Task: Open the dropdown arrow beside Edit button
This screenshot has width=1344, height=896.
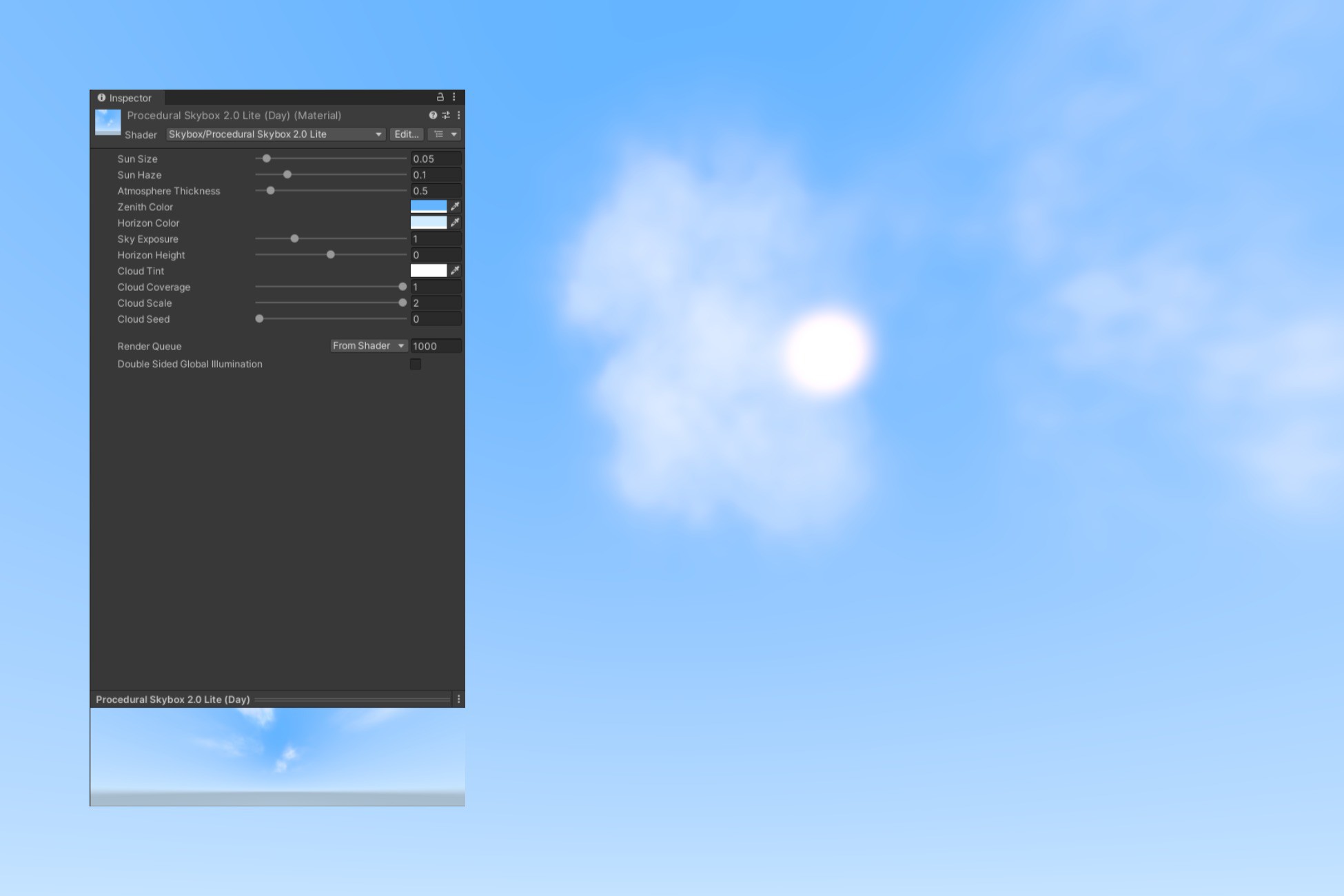Action: [x=454, y=134]
